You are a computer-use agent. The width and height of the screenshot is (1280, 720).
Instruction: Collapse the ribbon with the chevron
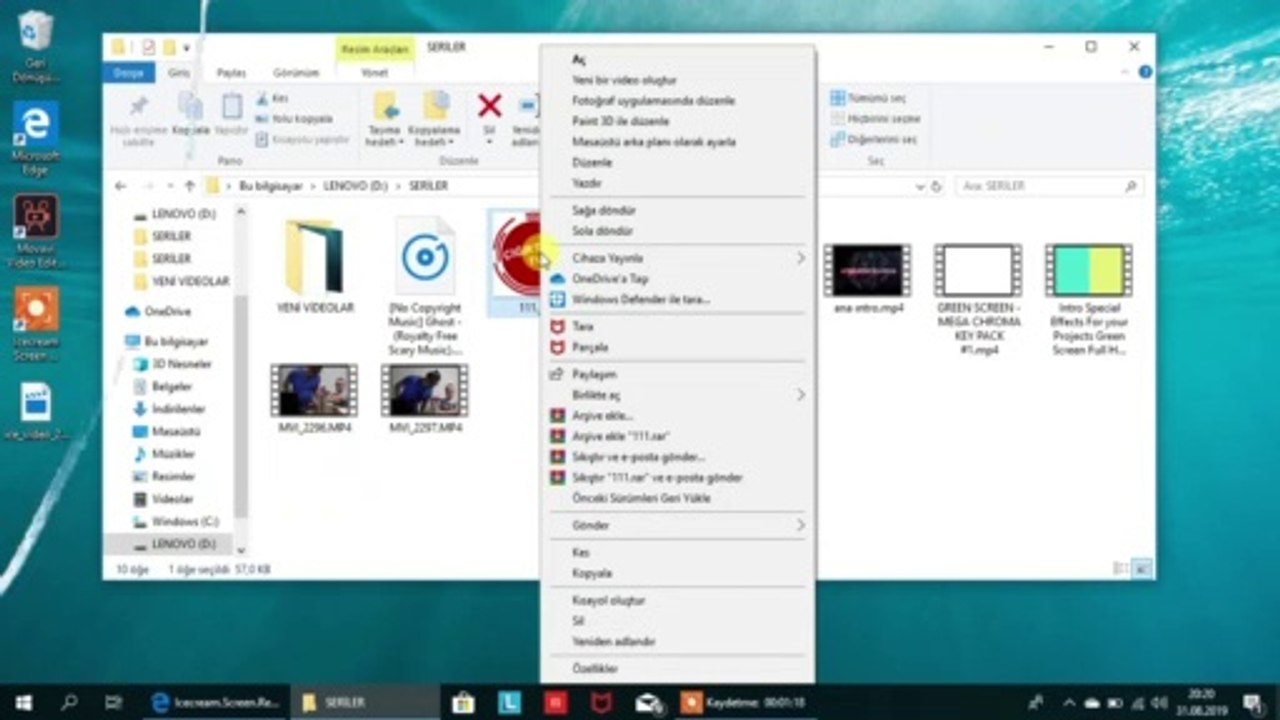tap(1124, 72)
